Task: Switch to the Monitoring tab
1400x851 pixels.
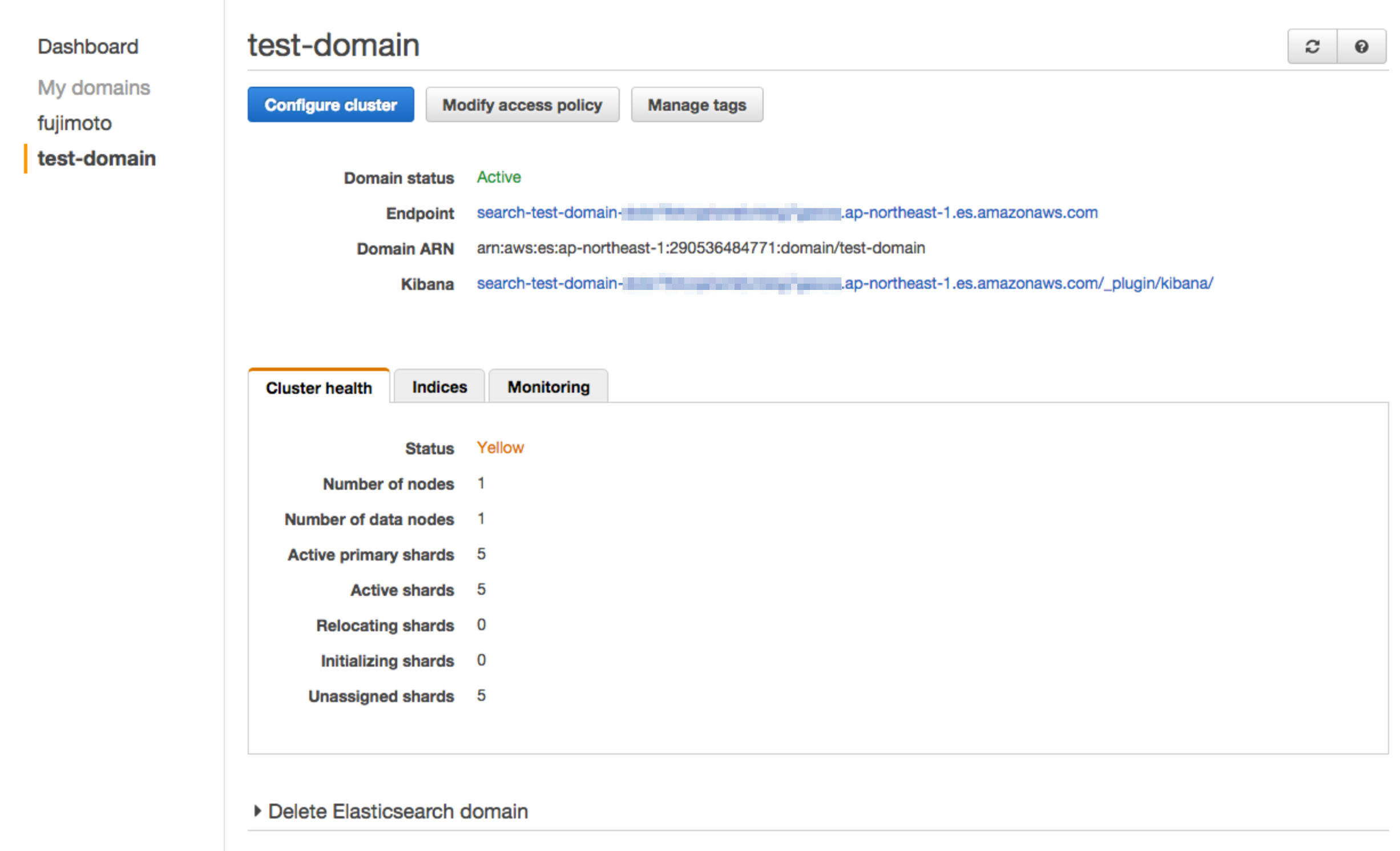Action: 548,386
